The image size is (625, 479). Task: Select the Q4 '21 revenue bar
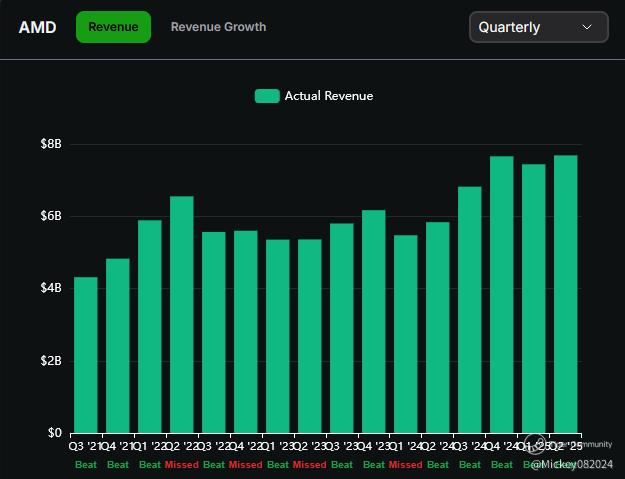(x=118, y=346)
